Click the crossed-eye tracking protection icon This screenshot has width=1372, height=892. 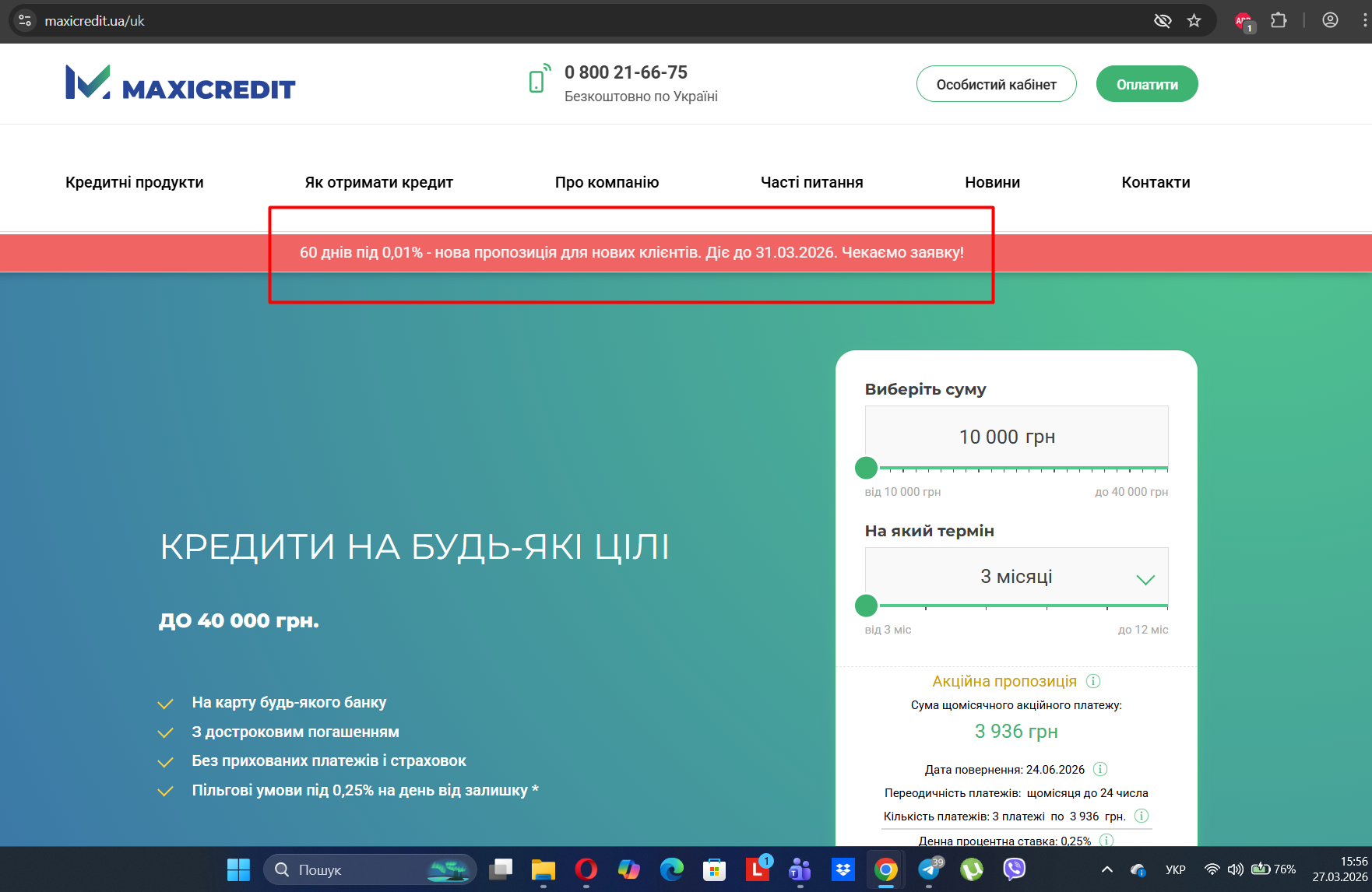click(x=1163, y=21)
